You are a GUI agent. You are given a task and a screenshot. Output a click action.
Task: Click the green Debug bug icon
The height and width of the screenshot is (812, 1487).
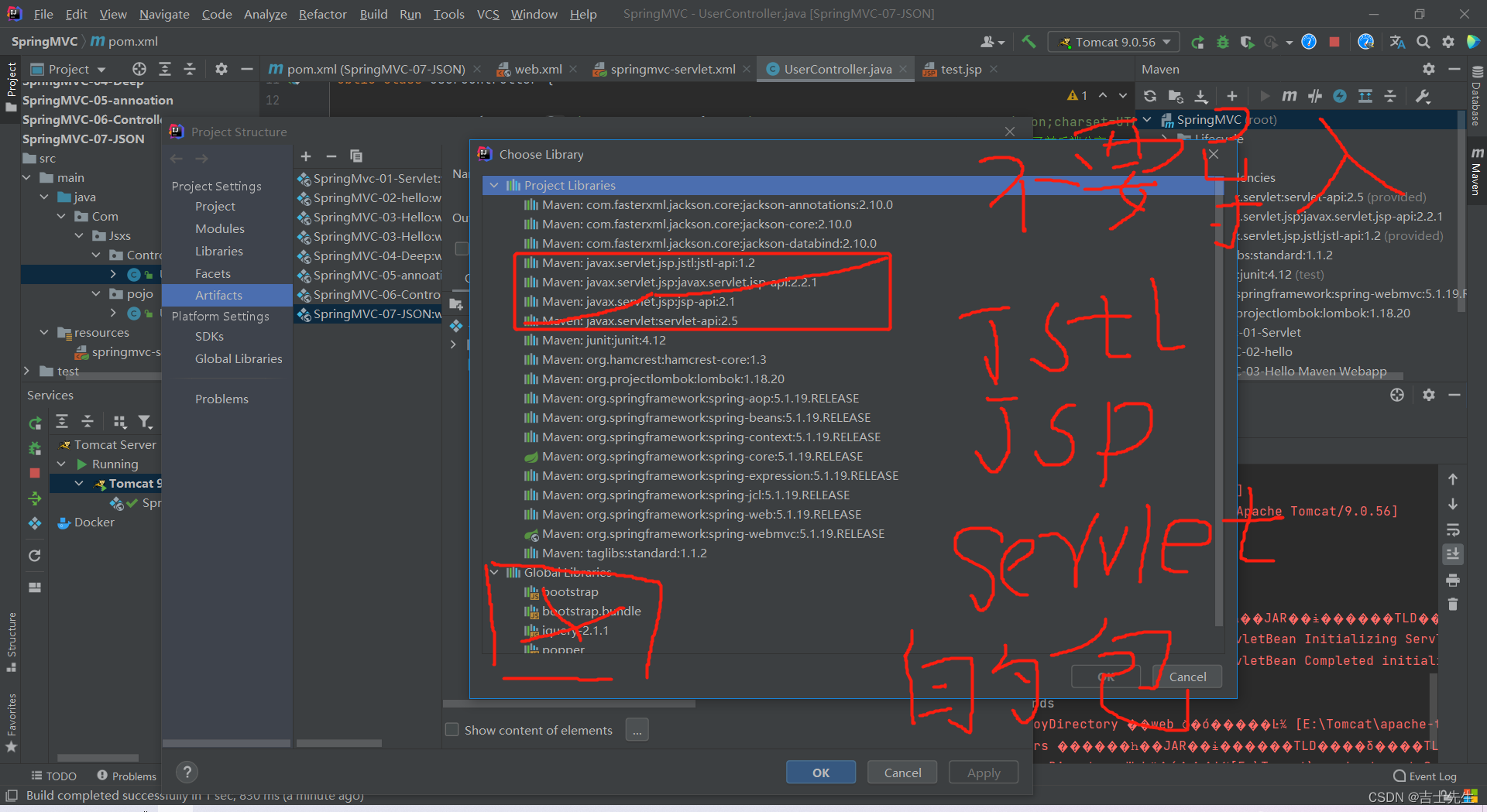[1223, 42]
